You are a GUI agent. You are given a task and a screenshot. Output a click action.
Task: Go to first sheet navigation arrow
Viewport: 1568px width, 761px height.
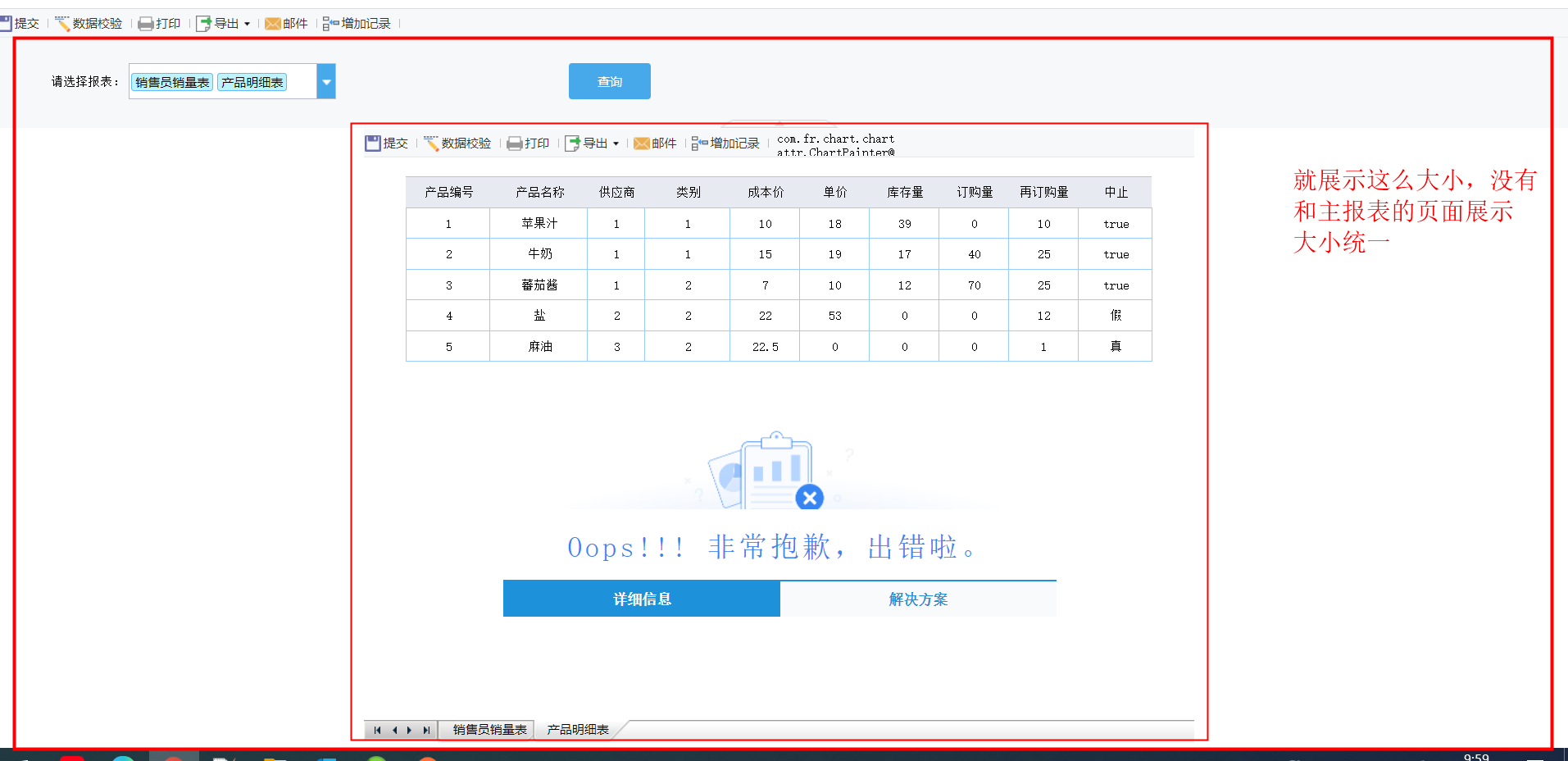pyautogui.click(x=377, y=730)
